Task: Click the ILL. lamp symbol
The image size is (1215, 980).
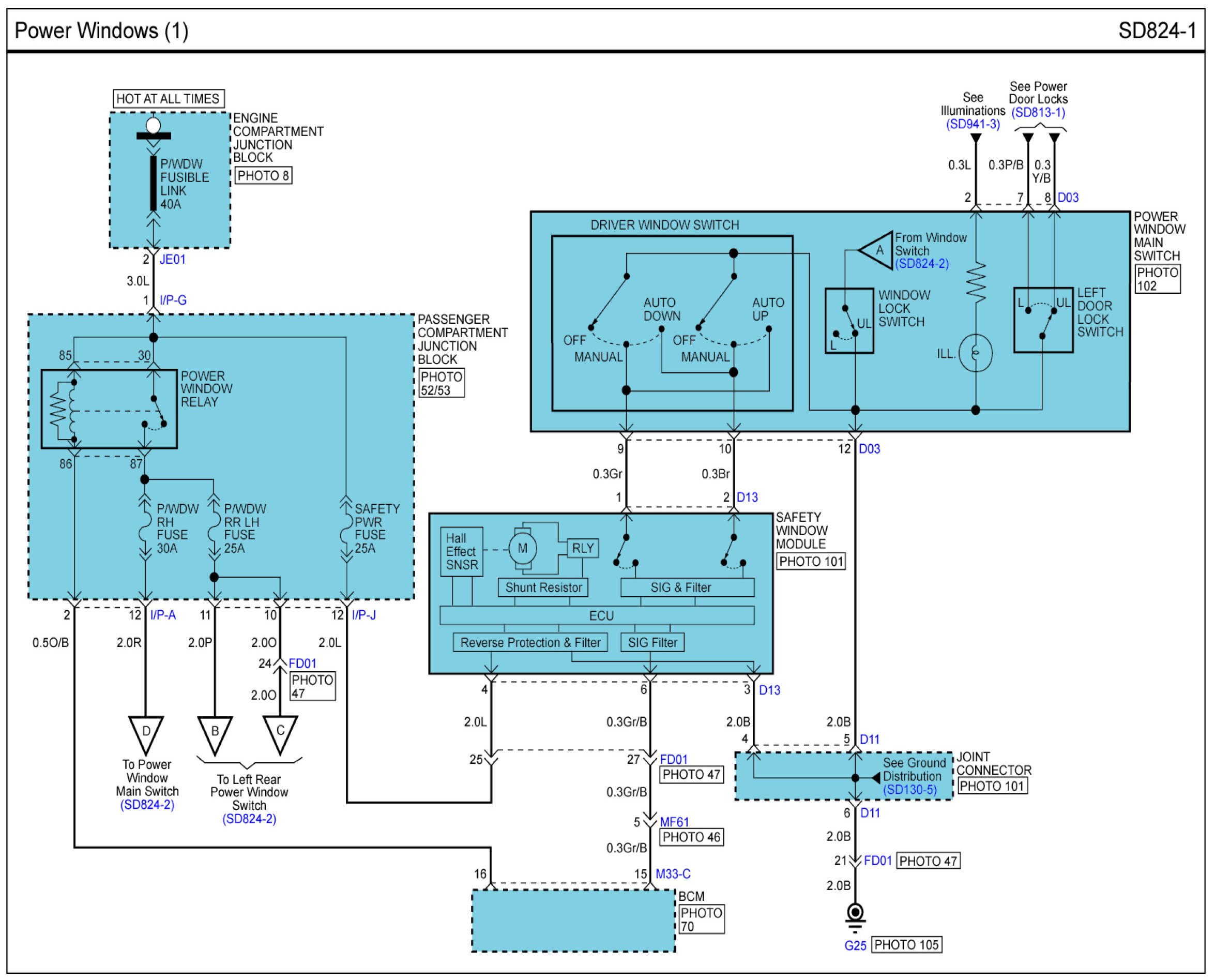Action: pyautogui.click(x=976, y=353)
